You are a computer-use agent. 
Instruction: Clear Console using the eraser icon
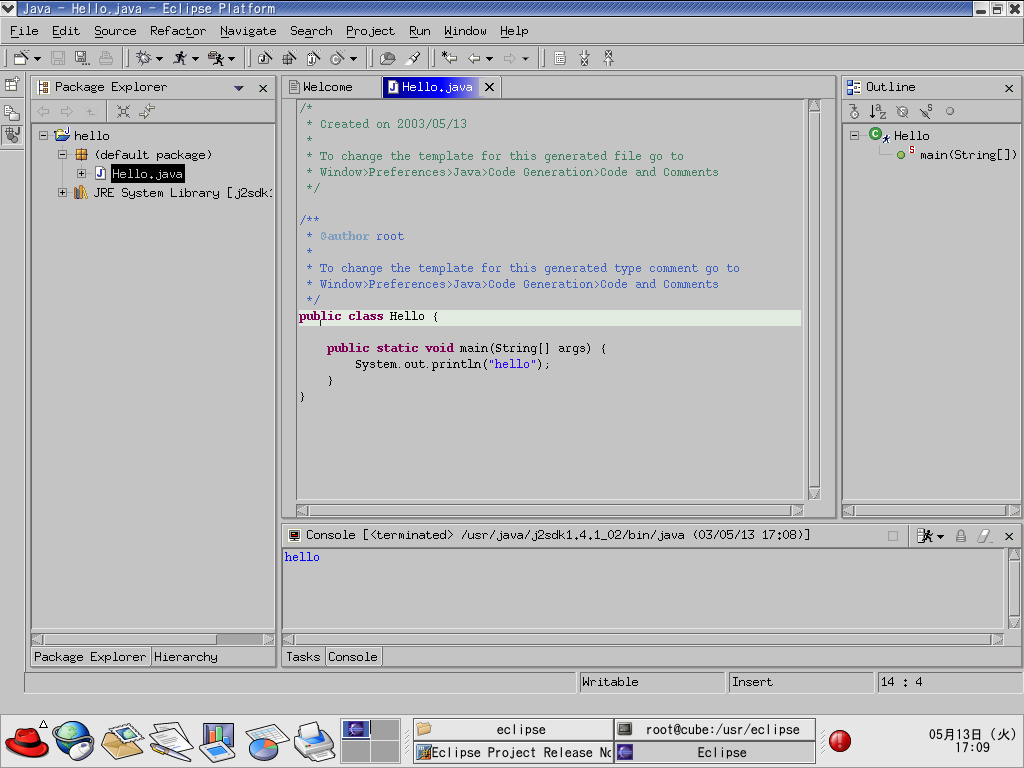coord(985,536)
